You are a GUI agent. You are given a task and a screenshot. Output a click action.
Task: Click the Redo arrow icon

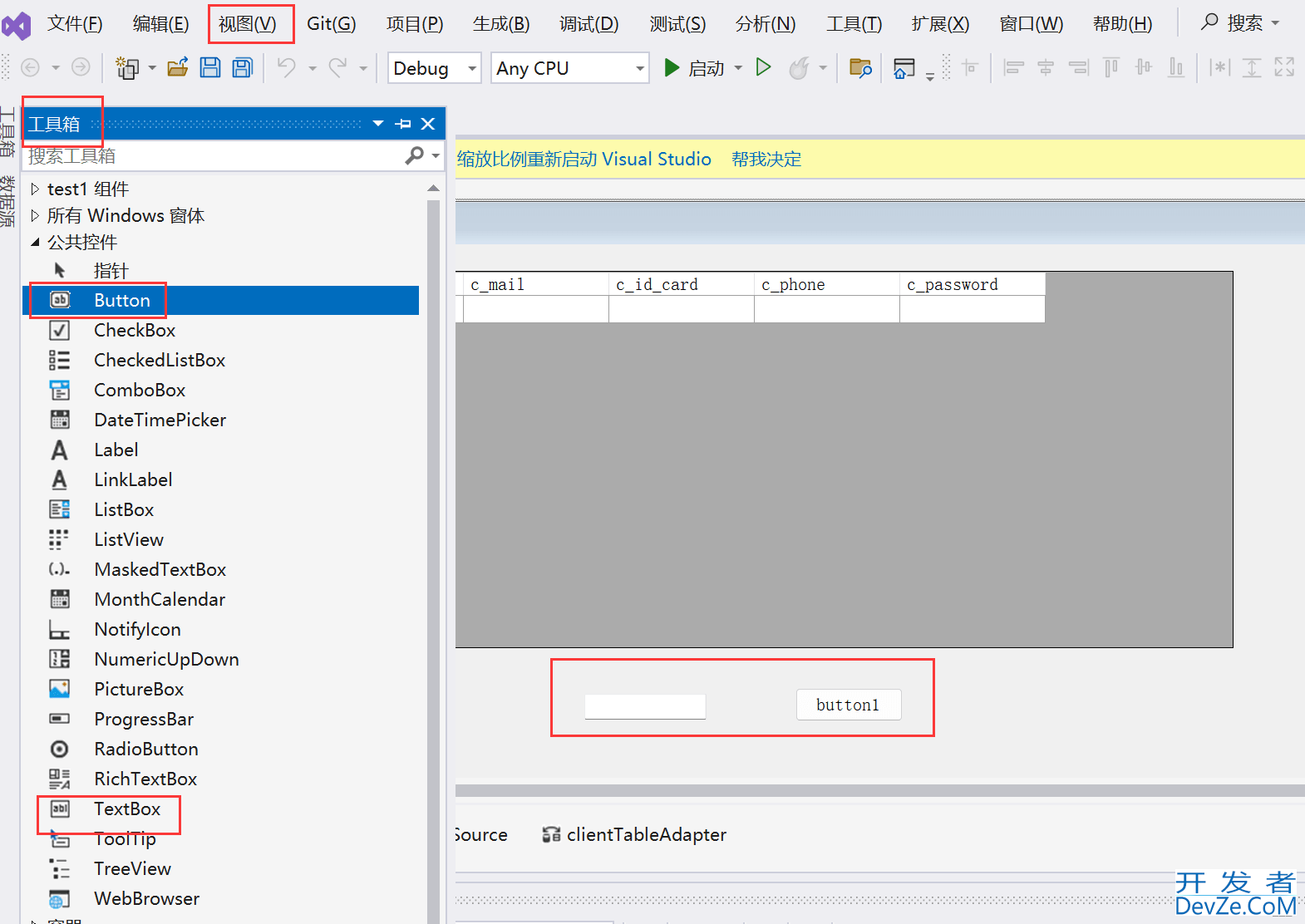click(x=337, y=67)
